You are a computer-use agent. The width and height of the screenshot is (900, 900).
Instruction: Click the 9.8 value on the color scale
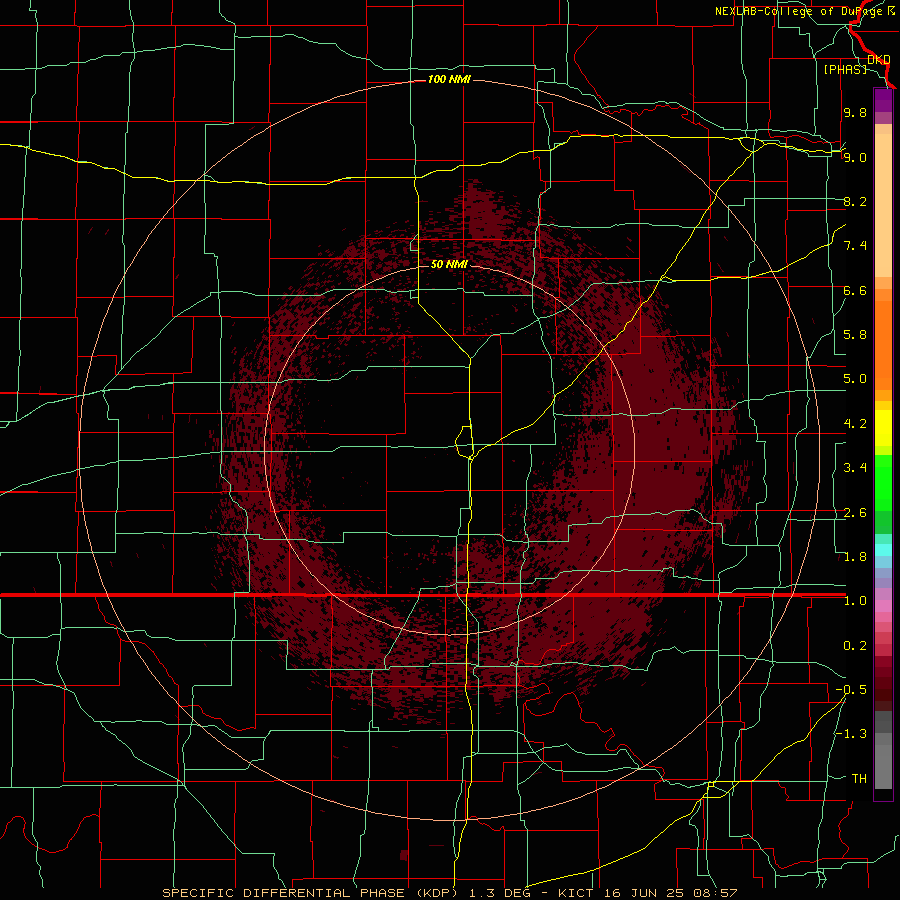pos(855,112)
